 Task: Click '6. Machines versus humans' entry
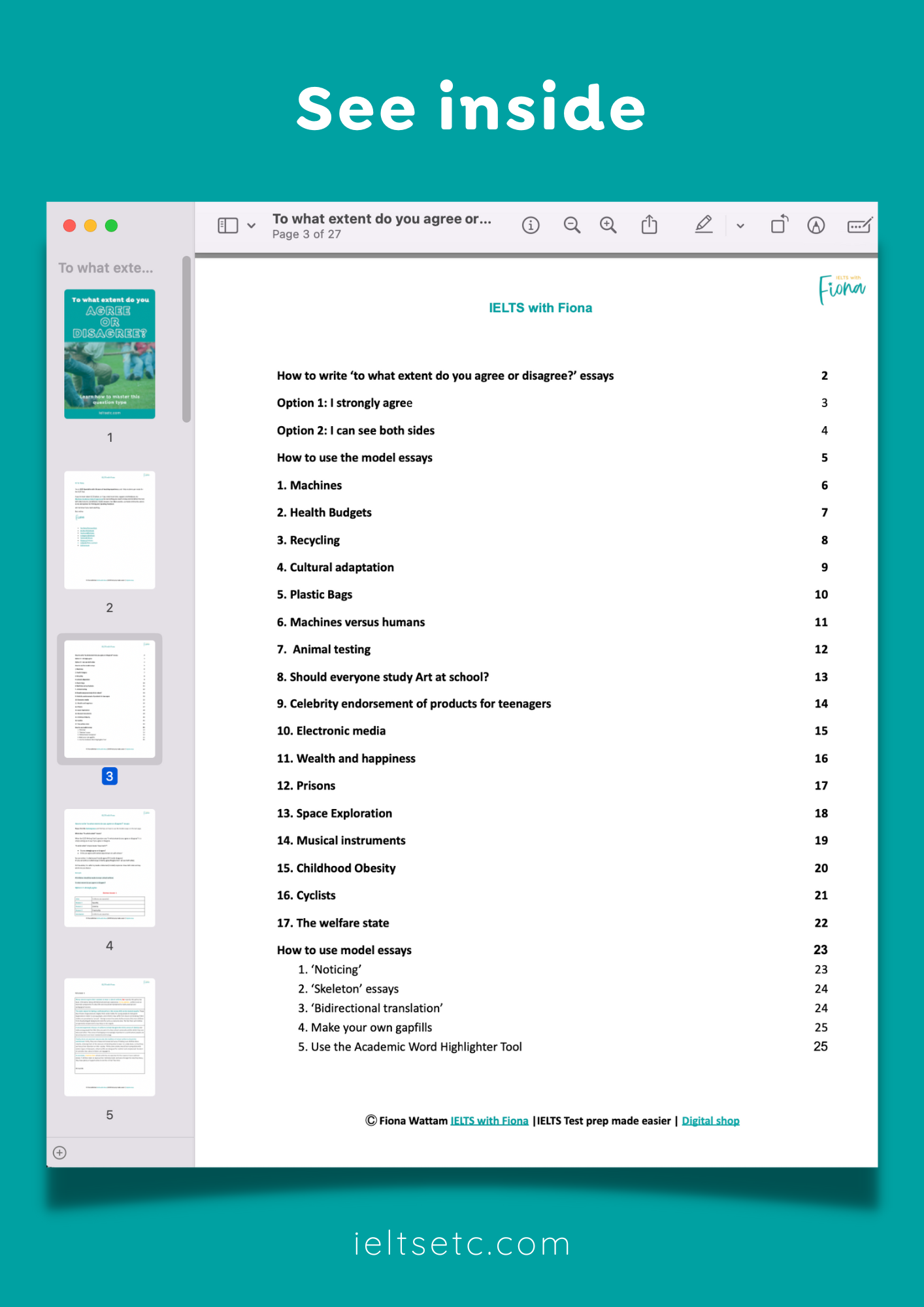click(x=351, y=622)
